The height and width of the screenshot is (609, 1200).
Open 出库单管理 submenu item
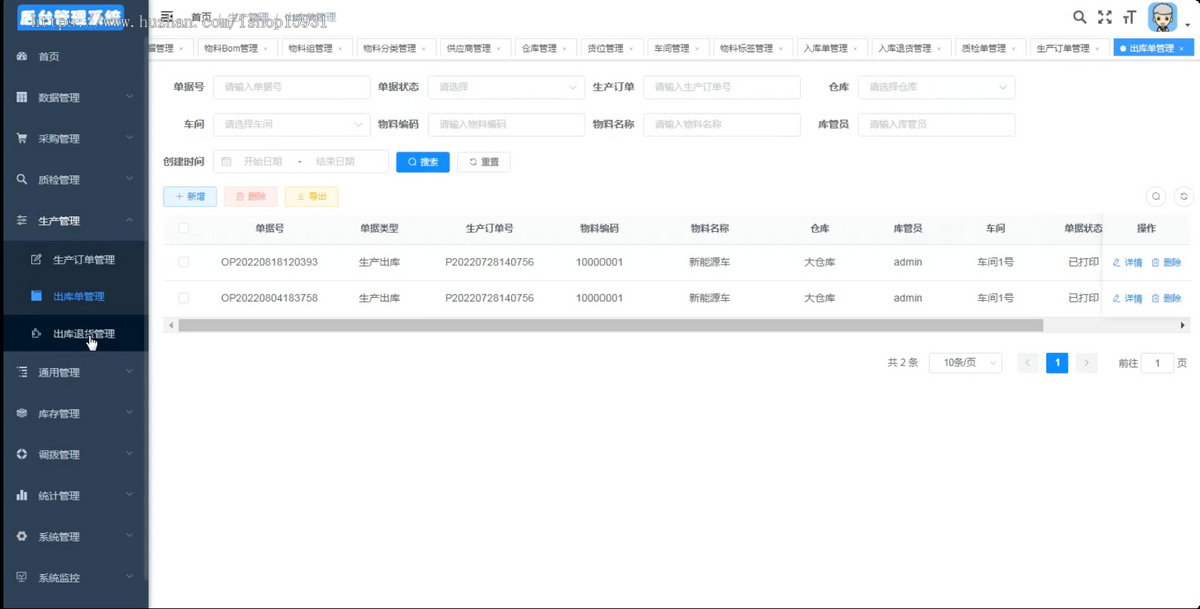[x=74, y=296]
